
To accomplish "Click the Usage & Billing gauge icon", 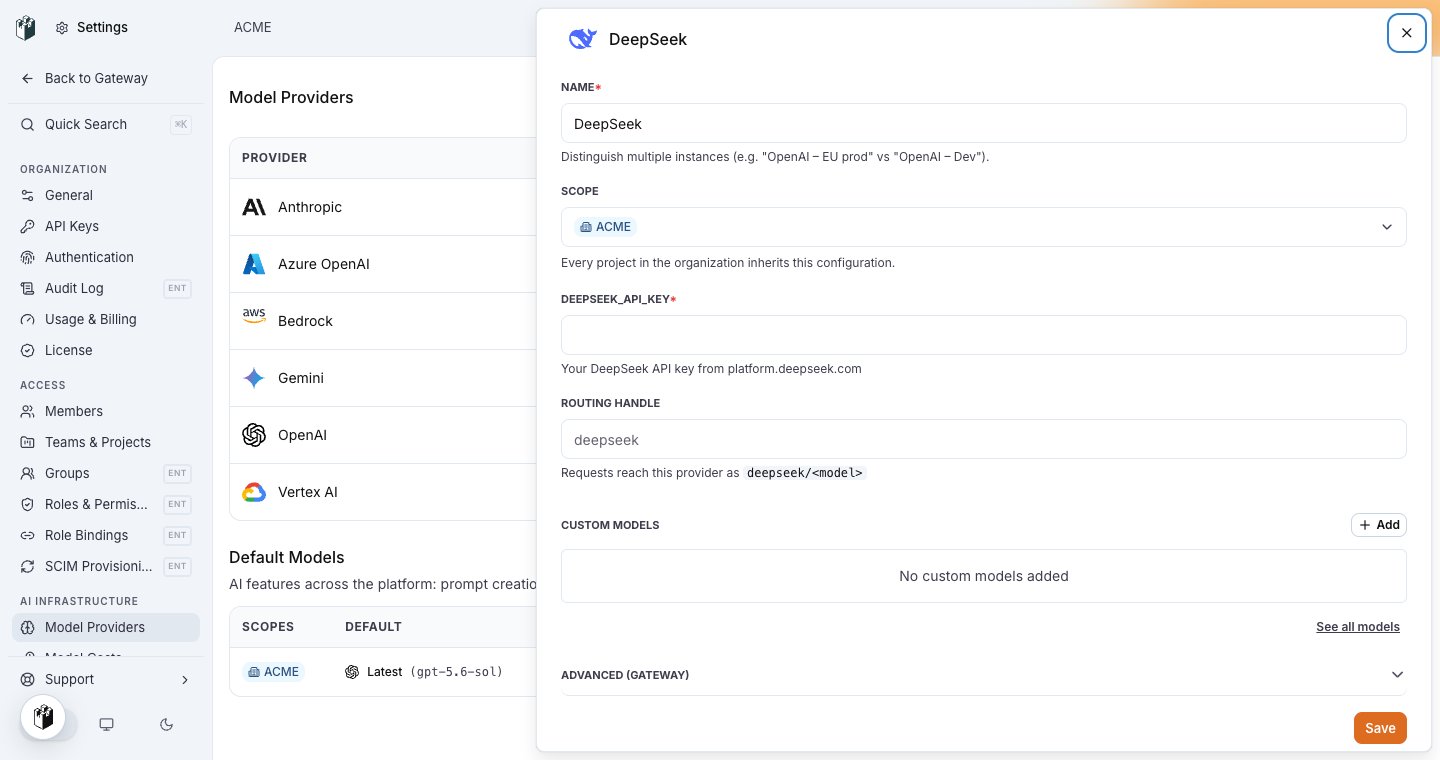I will [27, 319].
